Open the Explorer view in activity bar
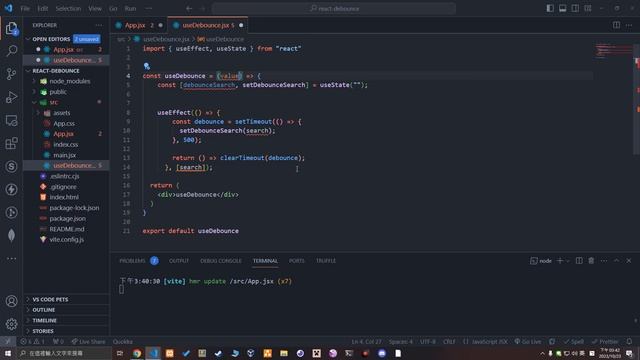The height and width of the screenshot is (360, 640). point(11,29)
